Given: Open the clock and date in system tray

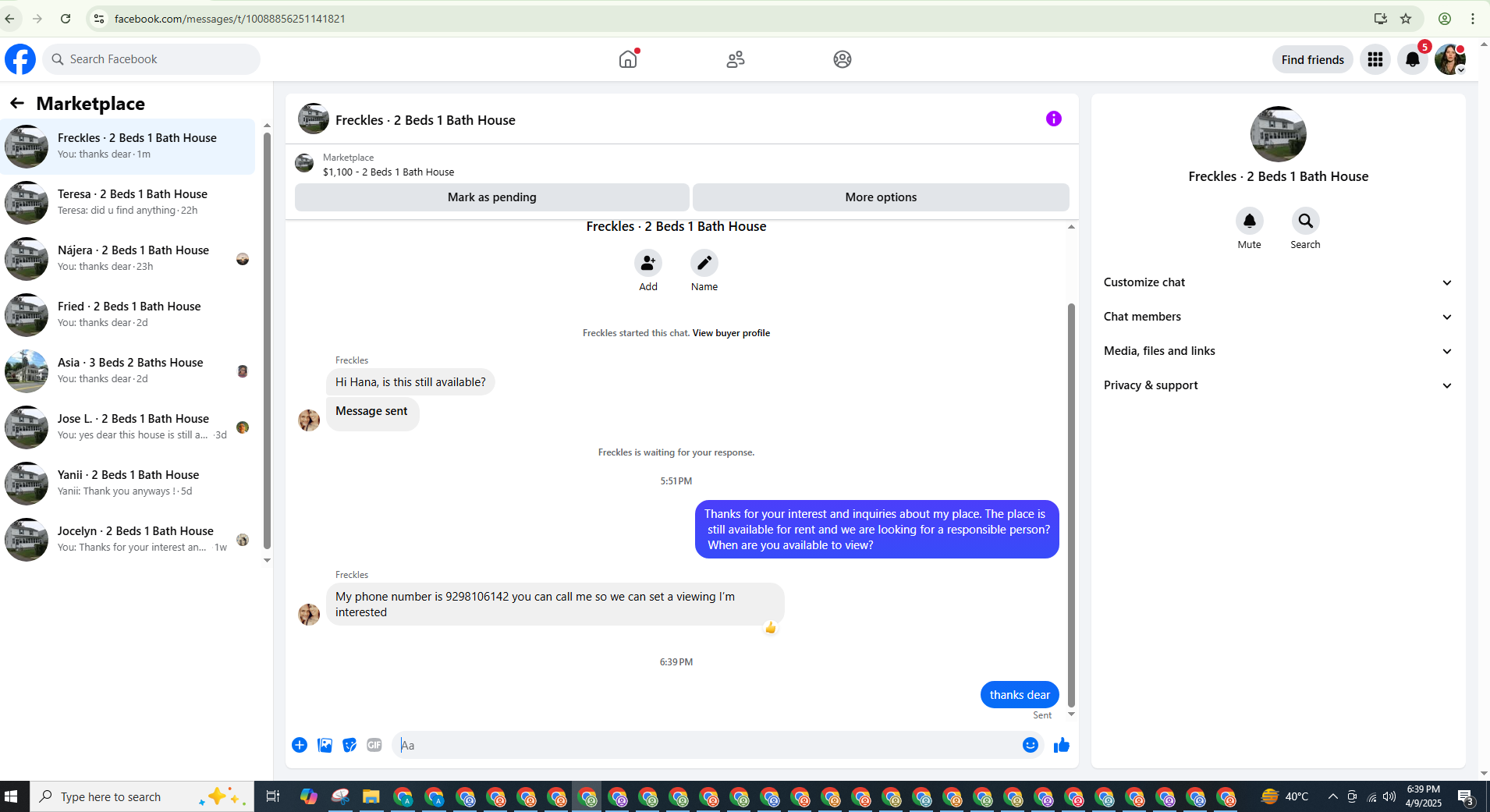Looking at the screenshot, I should pos(1424,796).
